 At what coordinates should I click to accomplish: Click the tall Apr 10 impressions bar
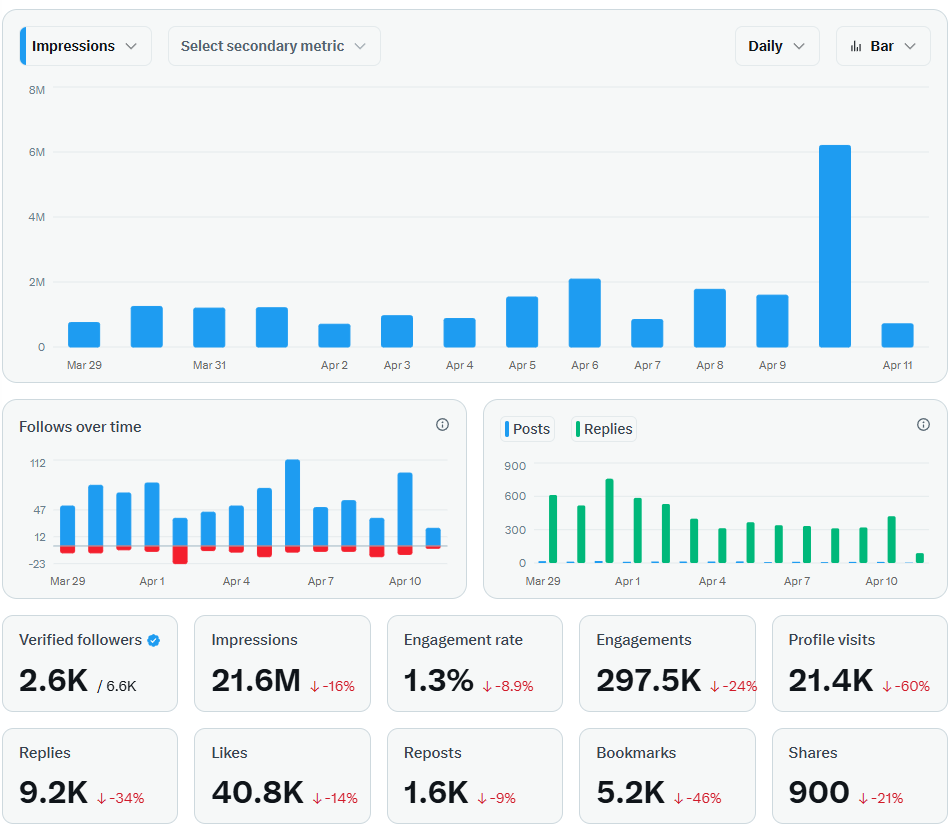point(835,246)
